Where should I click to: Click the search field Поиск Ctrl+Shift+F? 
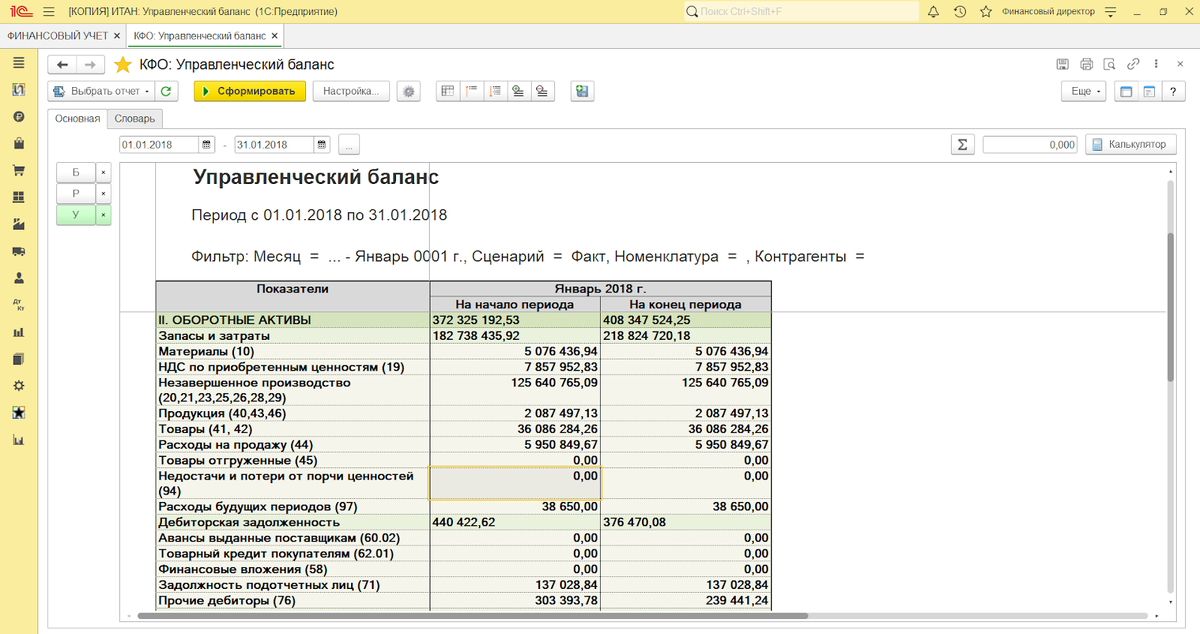click(x=801, y=11)
